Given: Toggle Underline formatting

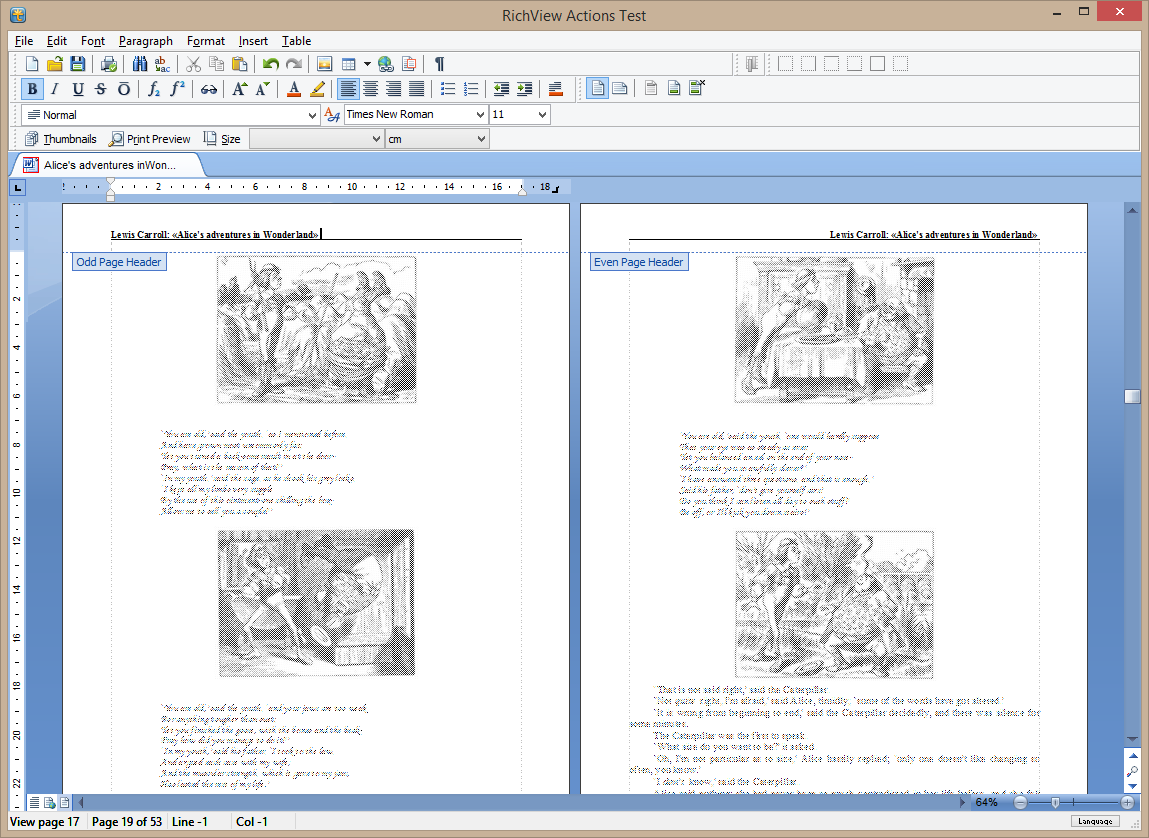Looking at the screenshot, I should (78, 89).
